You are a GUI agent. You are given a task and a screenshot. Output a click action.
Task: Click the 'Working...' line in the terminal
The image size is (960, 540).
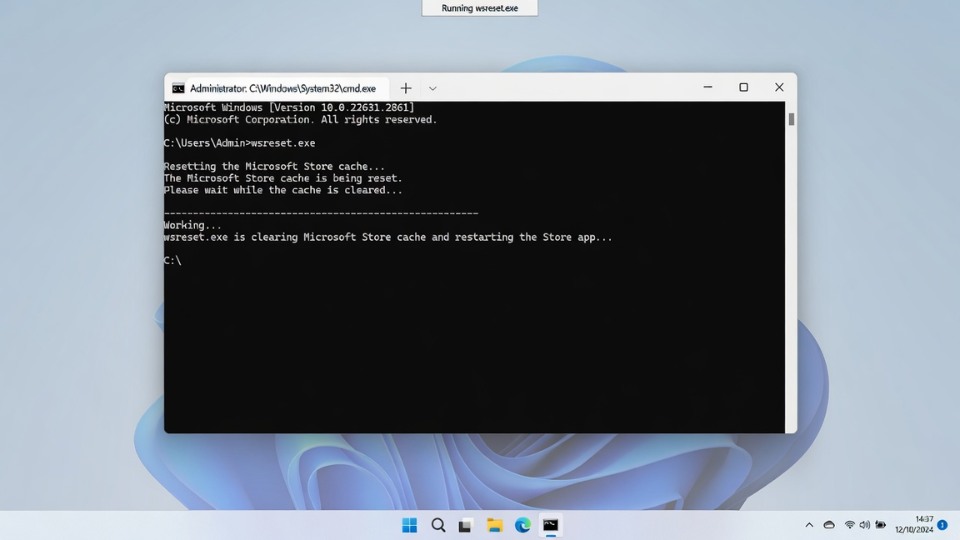(192, 225)
